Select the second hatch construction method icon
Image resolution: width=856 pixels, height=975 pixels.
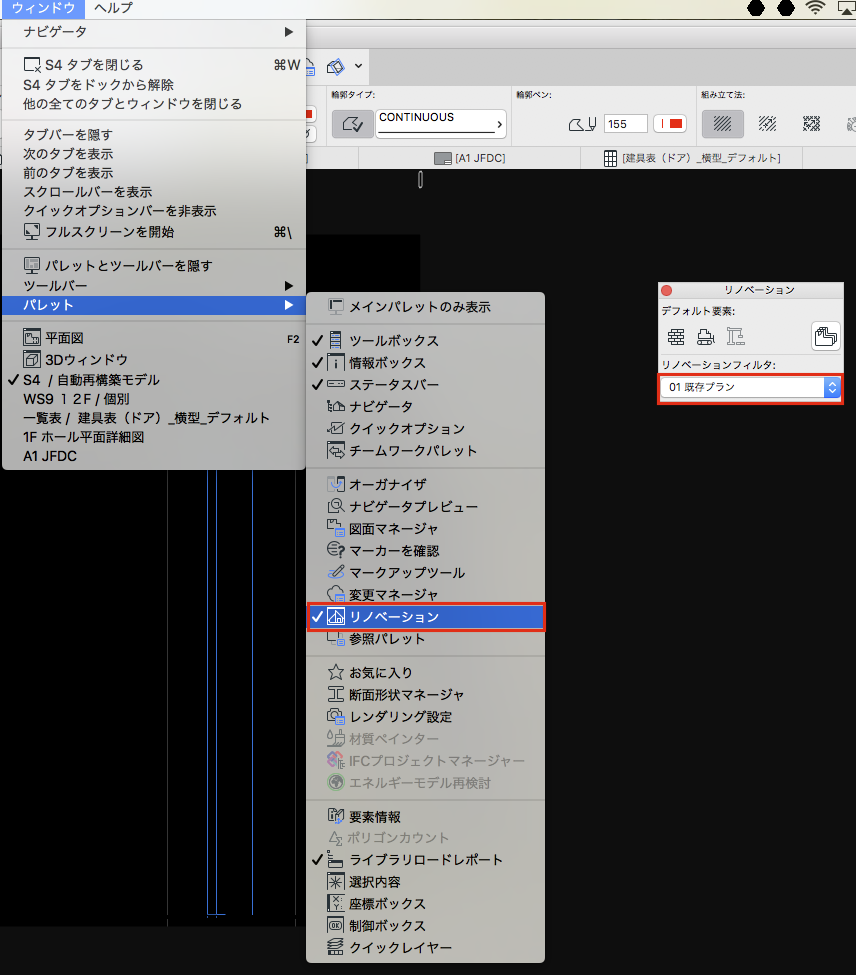tap(767, 124)
